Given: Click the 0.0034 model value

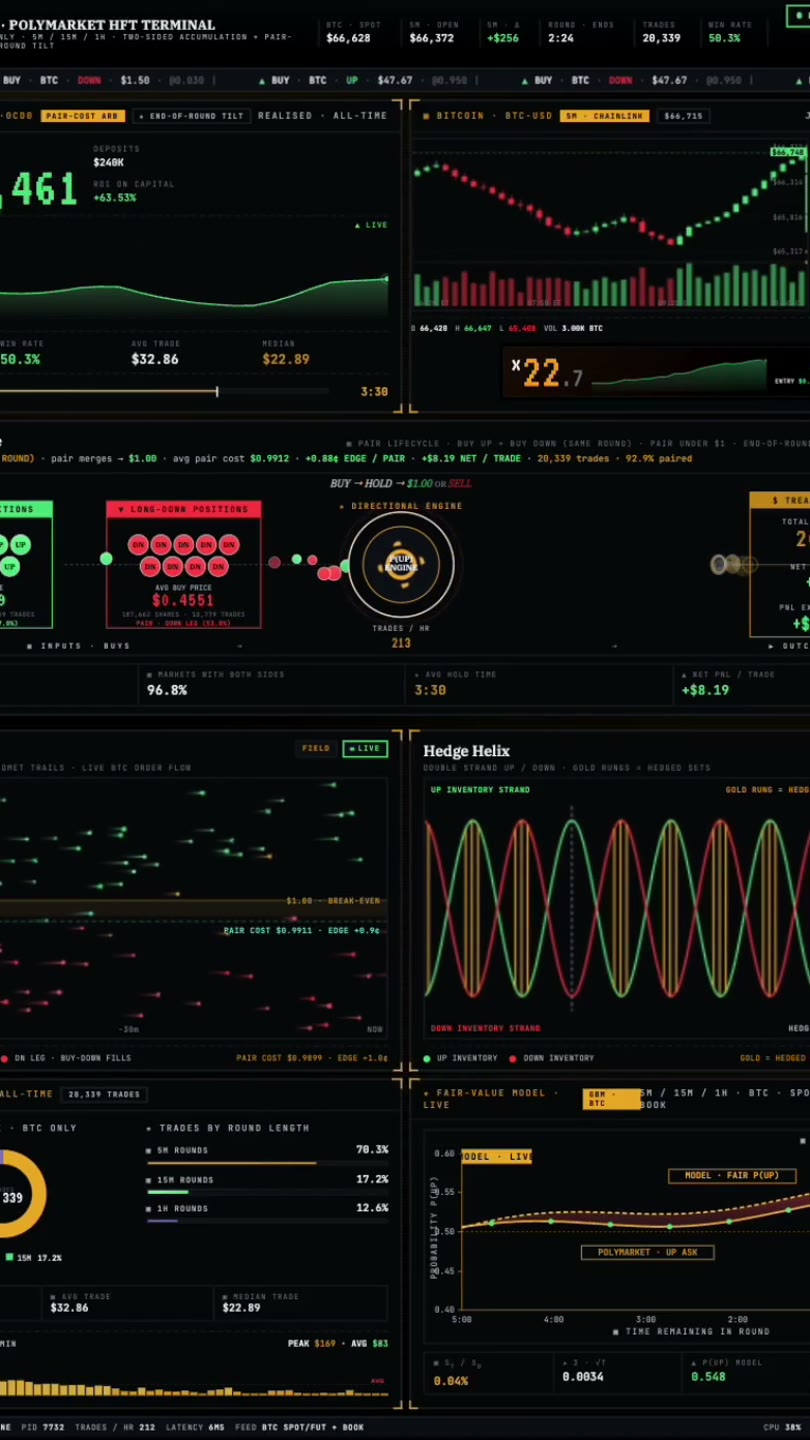Looking at the screenshot, I should tap(582, 1377).
